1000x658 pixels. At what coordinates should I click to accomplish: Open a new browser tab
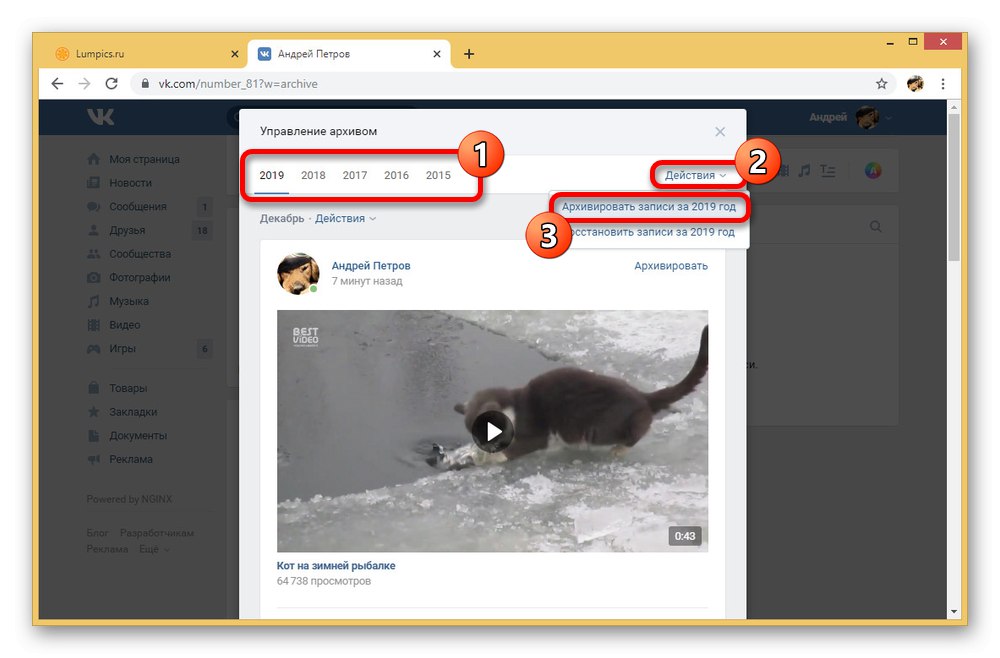(x=469, y=54)
